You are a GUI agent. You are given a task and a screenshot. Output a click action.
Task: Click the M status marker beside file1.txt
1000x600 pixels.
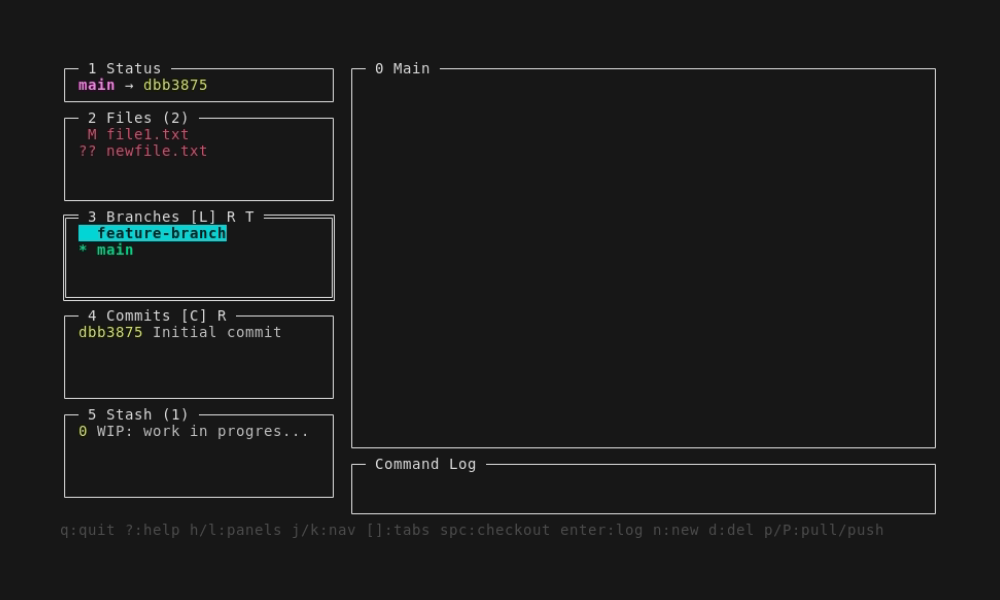(92, 134)
